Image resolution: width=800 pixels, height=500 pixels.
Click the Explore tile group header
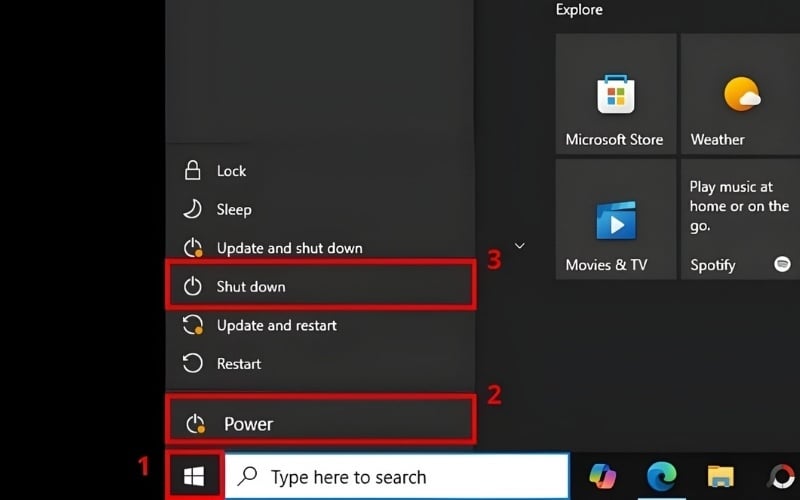(x=579, y=10)
